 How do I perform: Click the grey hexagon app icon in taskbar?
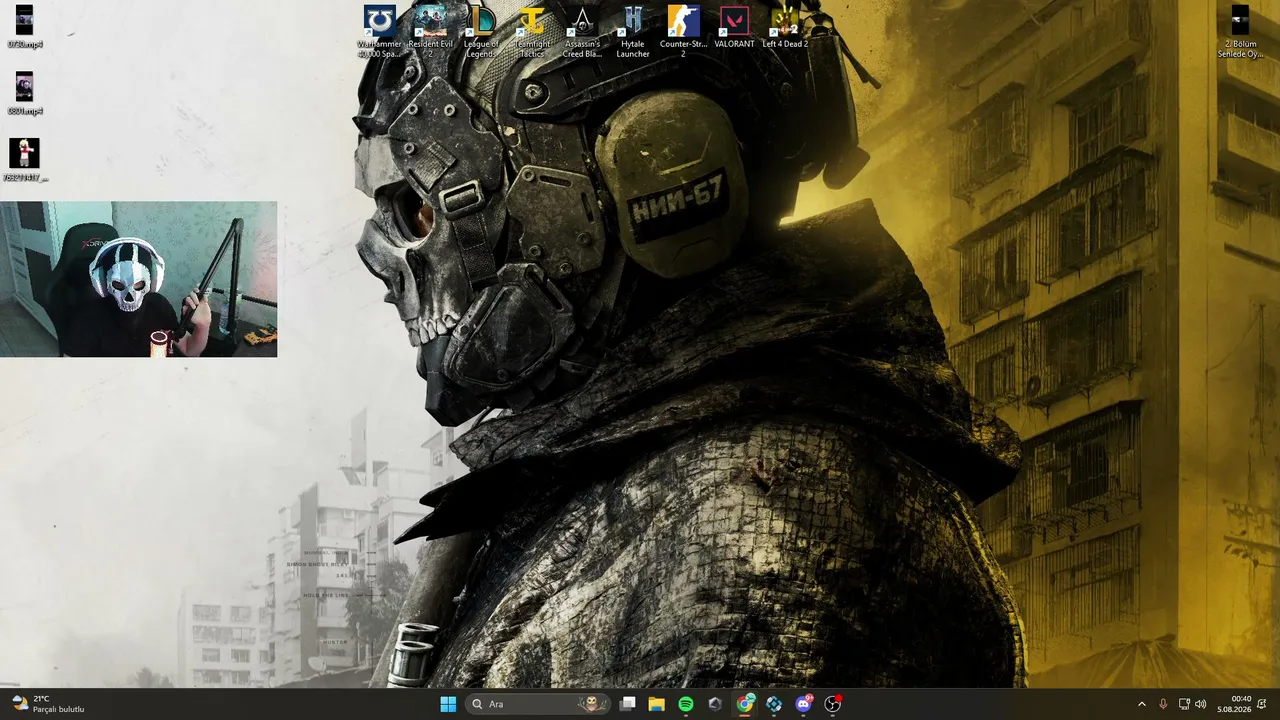[715, 704]
